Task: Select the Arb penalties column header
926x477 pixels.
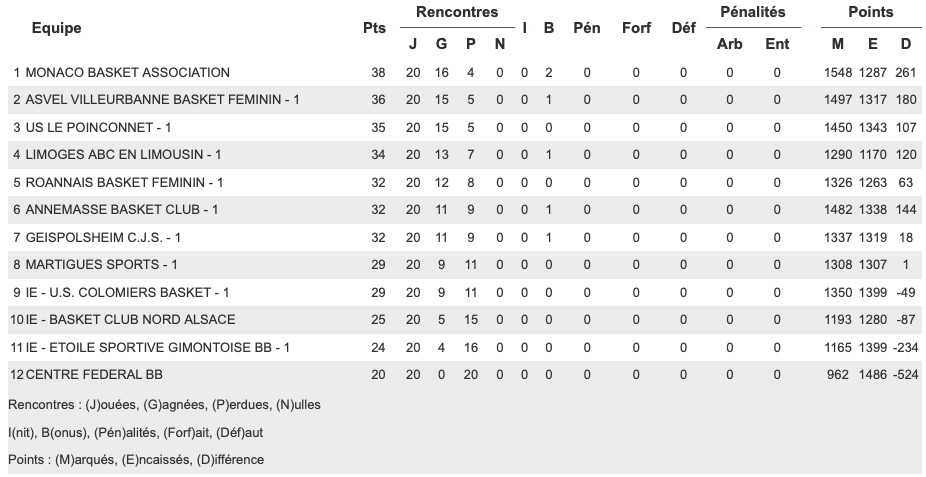Action: click(730, 44)
